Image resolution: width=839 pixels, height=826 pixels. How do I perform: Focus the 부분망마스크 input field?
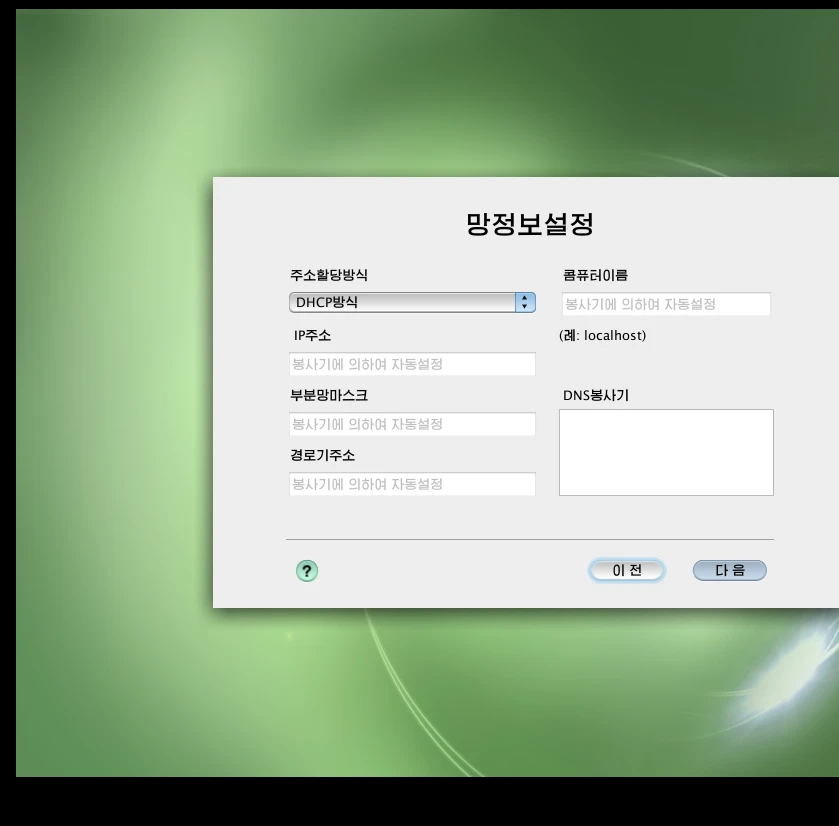pyautogui.click(x=412, y=424)
